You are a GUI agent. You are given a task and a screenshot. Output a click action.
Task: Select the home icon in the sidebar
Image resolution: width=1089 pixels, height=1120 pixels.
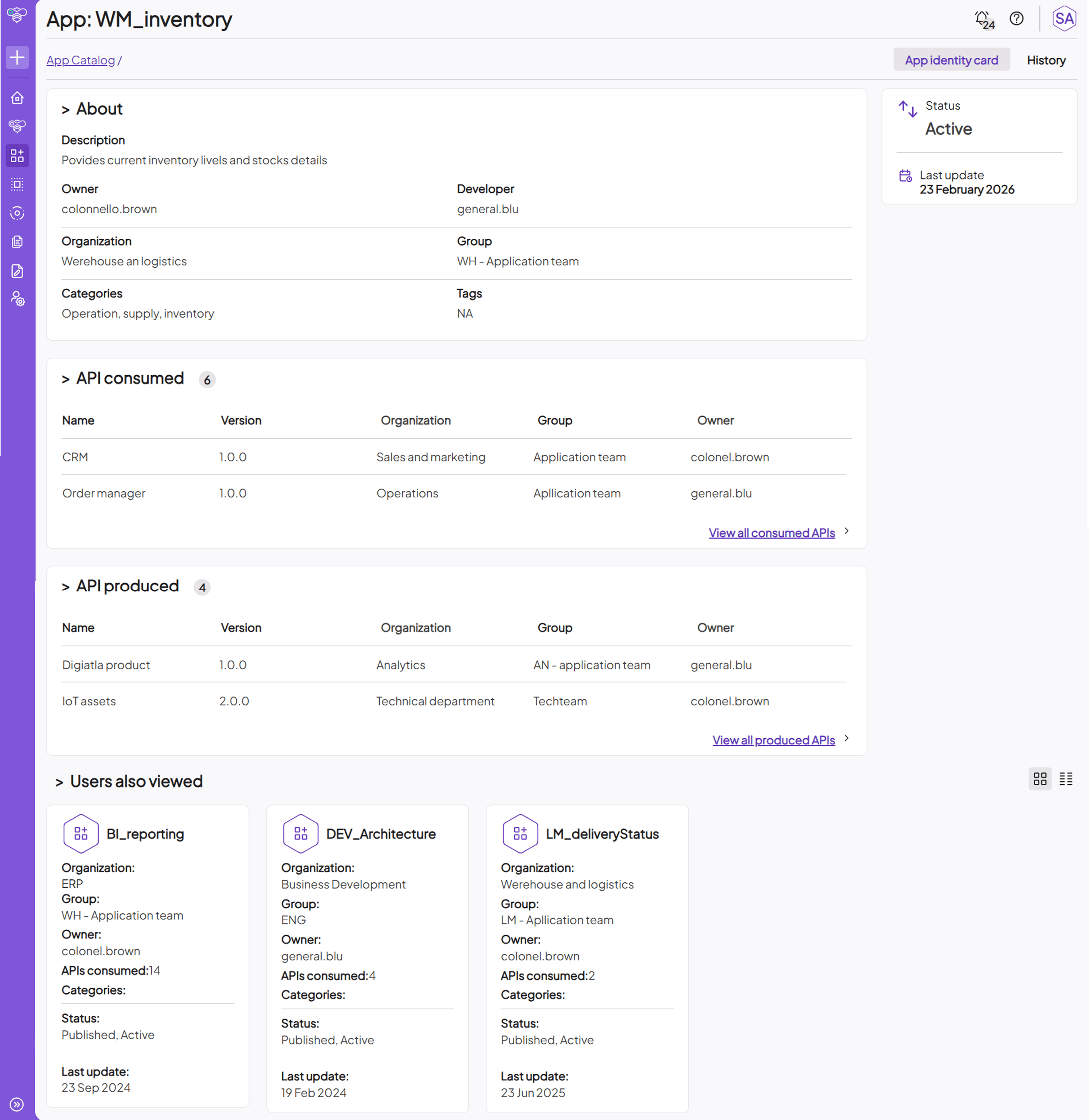(17, 97)
